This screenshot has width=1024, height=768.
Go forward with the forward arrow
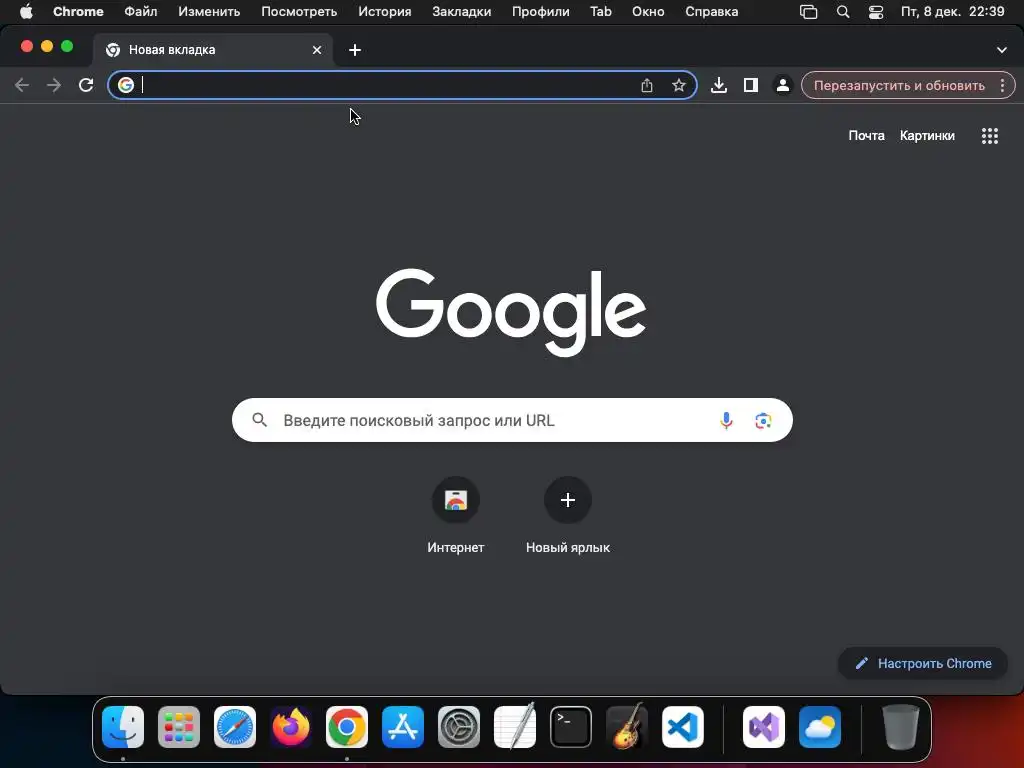click(x=54, y=85)
